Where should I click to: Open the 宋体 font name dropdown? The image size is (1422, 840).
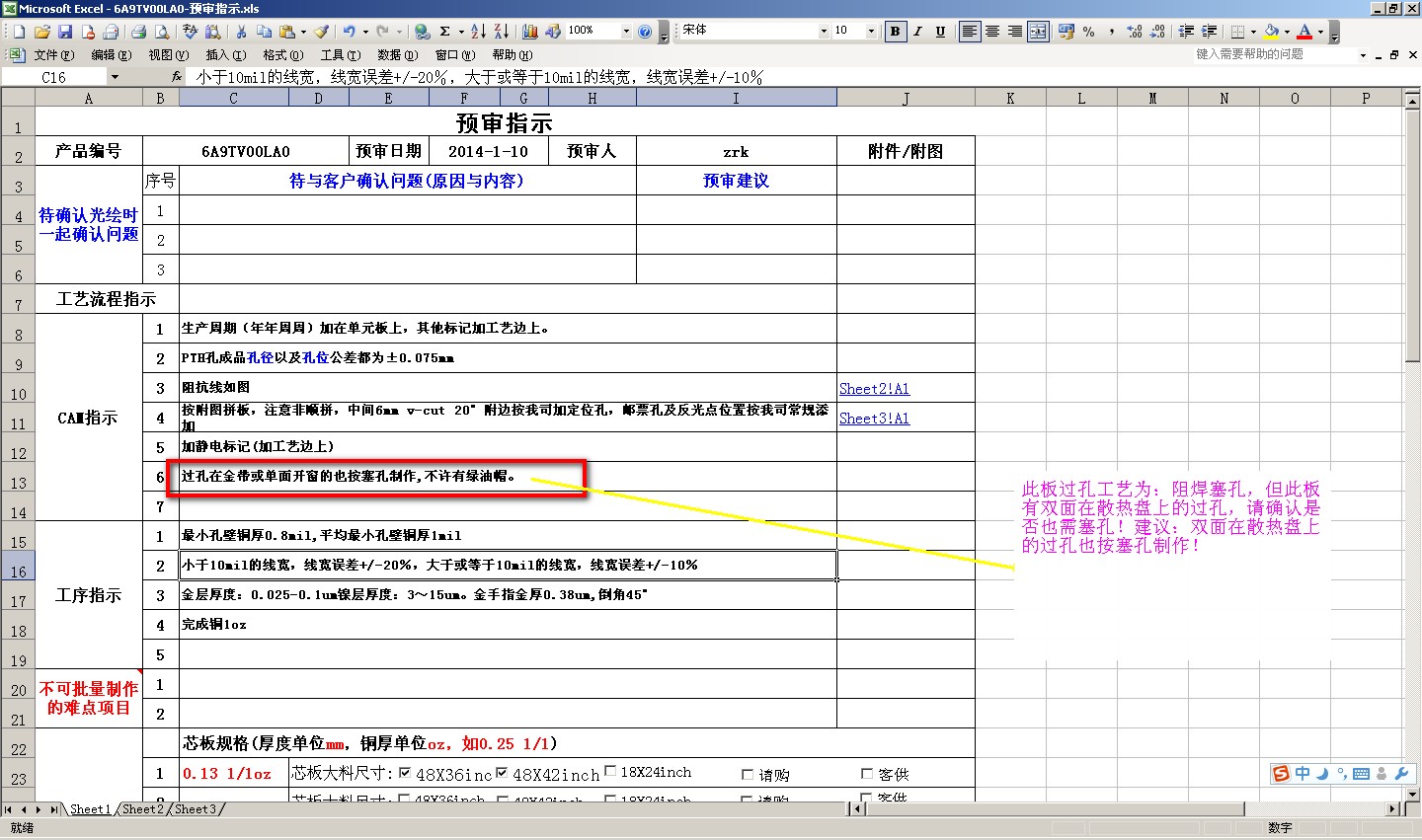(x=824, y=32)
